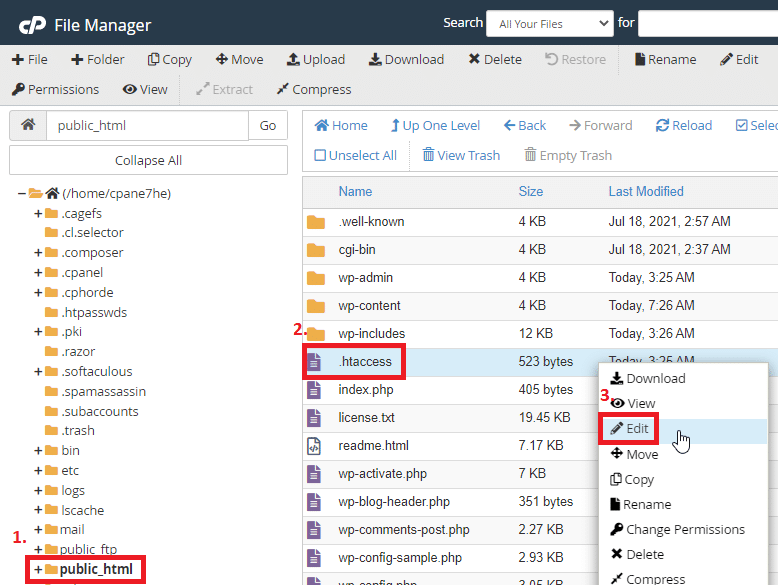Click Up One Level

[x=436, y=126]
